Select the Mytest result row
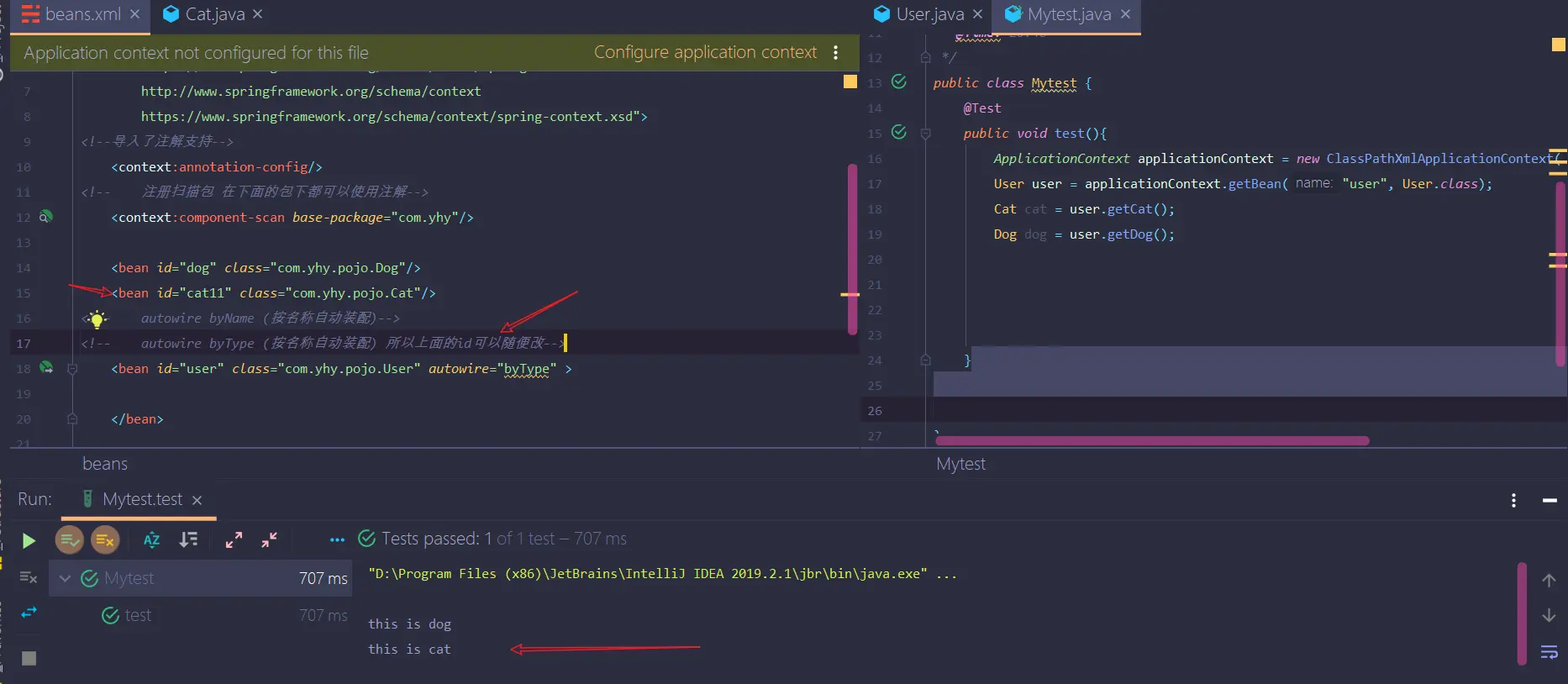 pos(201,578)
